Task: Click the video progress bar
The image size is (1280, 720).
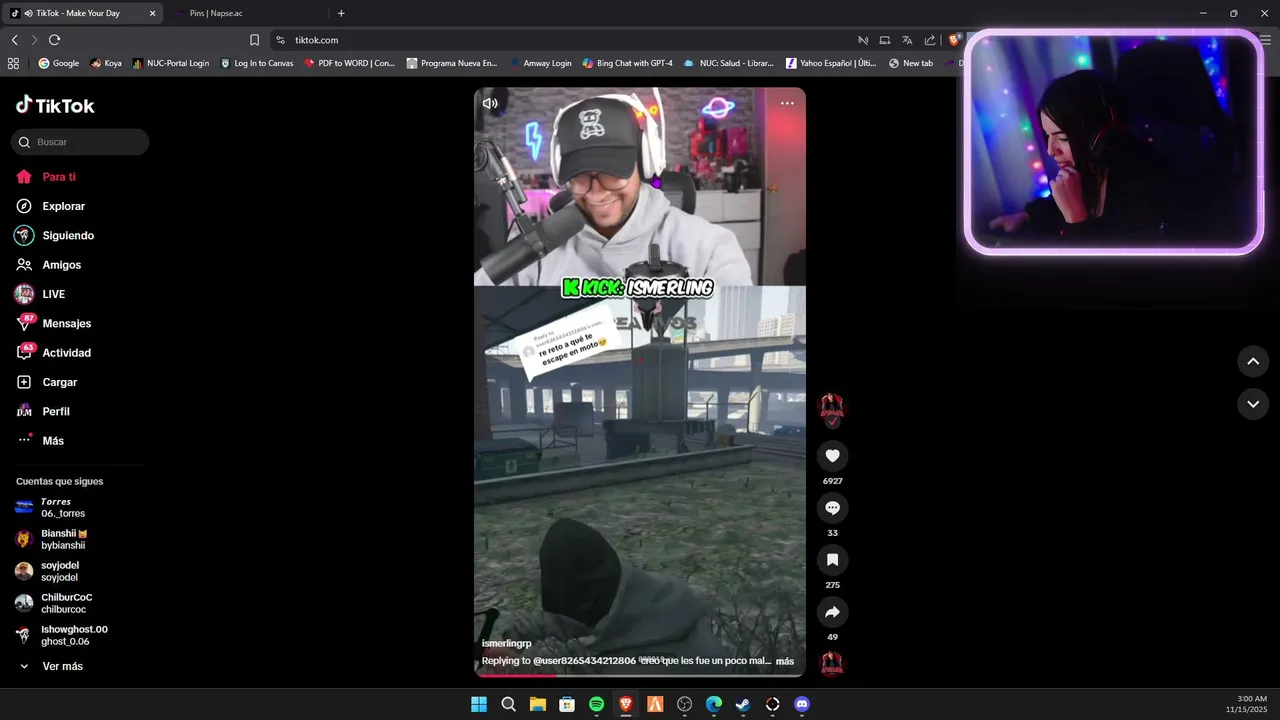Action: 640,675
